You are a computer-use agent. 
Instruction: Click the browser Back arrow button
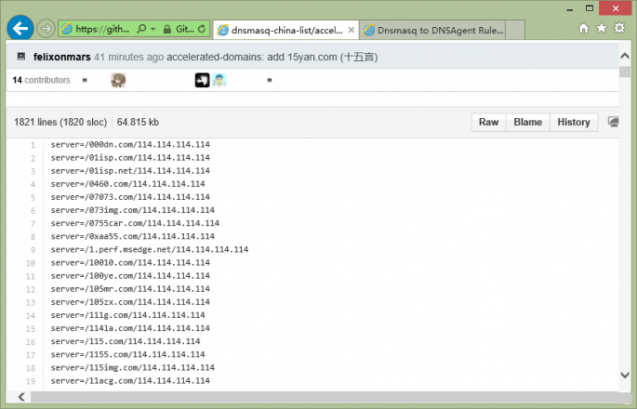coord(19,27)
